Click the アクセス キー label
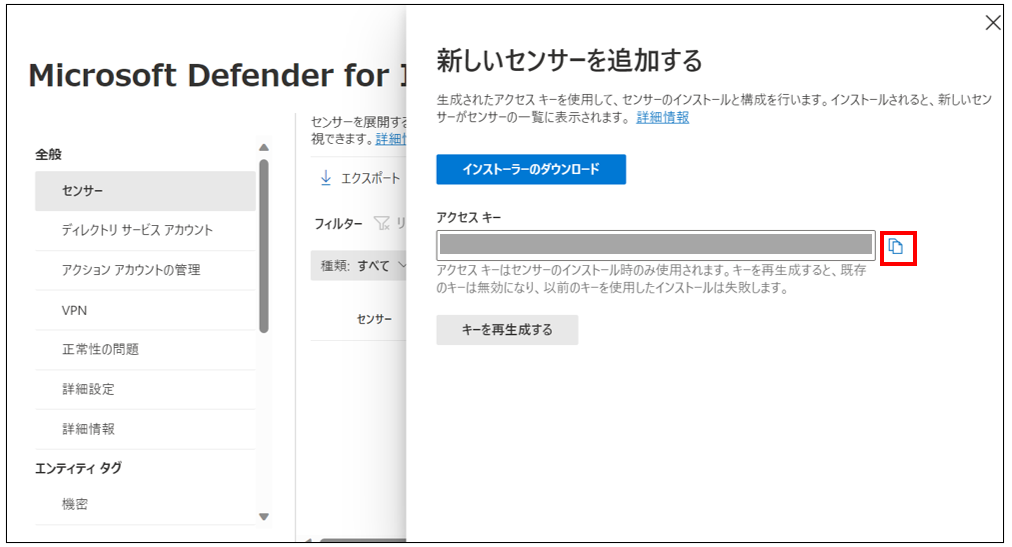 pos(469,217)
